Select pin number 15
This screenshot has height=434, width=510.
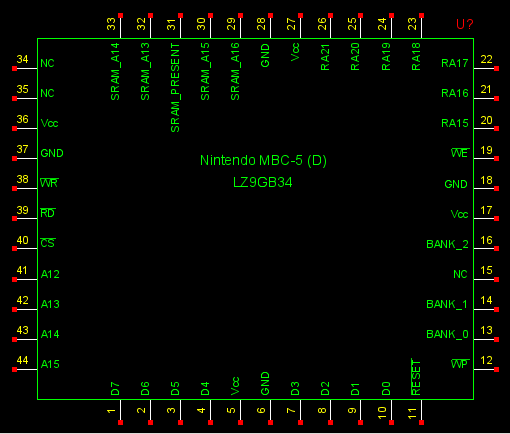486,270
